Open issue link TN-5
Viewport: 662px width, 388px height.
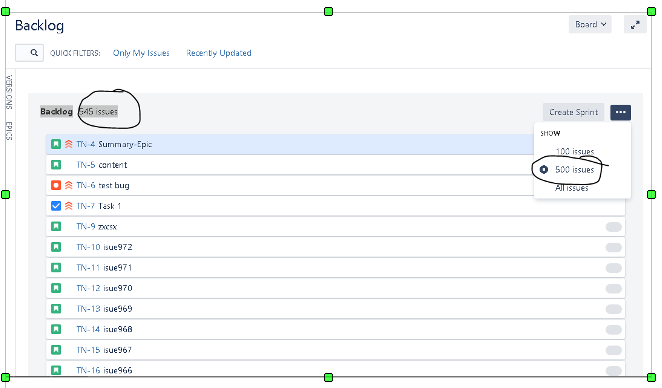click(x=86, y=165)
